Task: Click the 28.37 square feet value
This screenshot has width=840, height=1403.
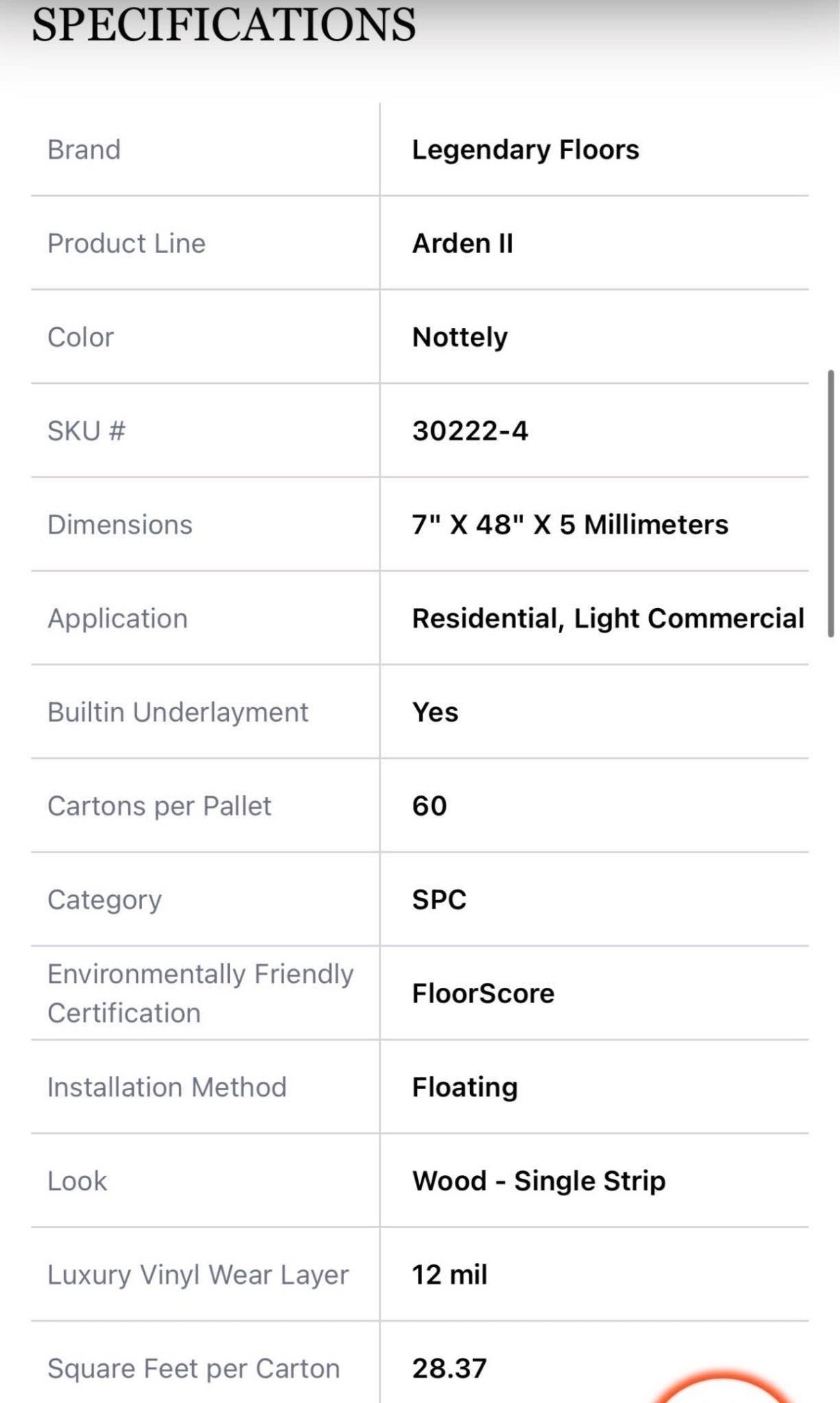Action: (x=449, y=1368)
